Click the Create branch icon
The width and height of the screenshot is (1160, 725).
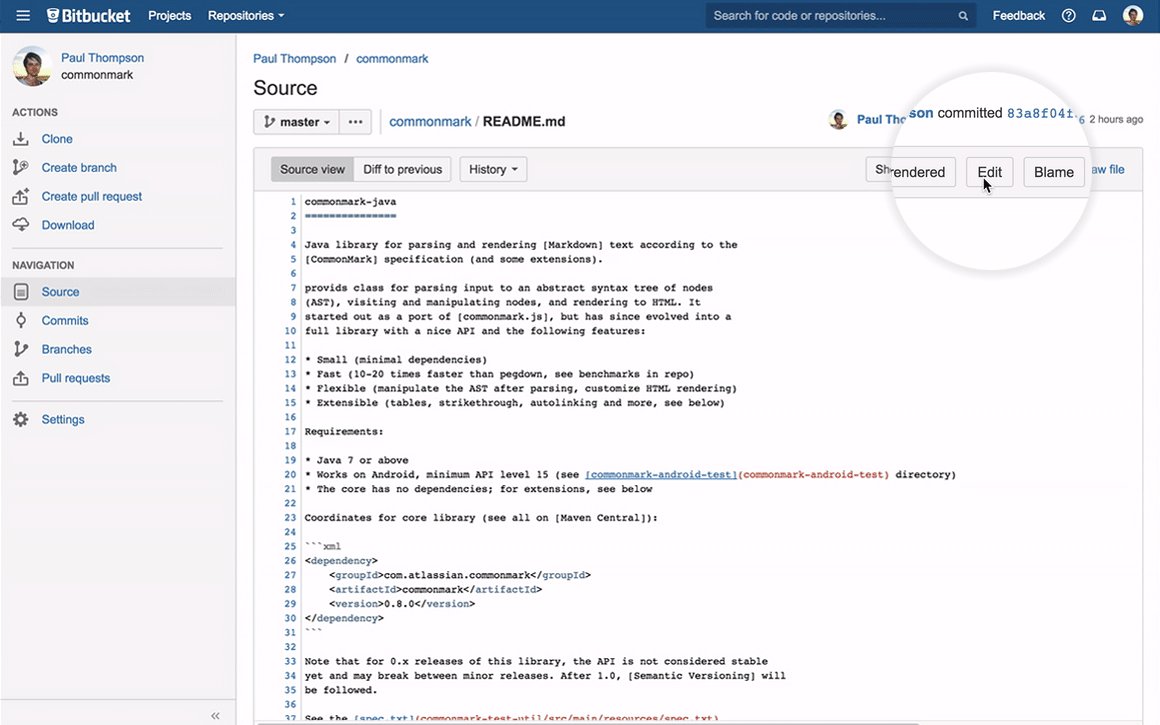tap(21, 168)
